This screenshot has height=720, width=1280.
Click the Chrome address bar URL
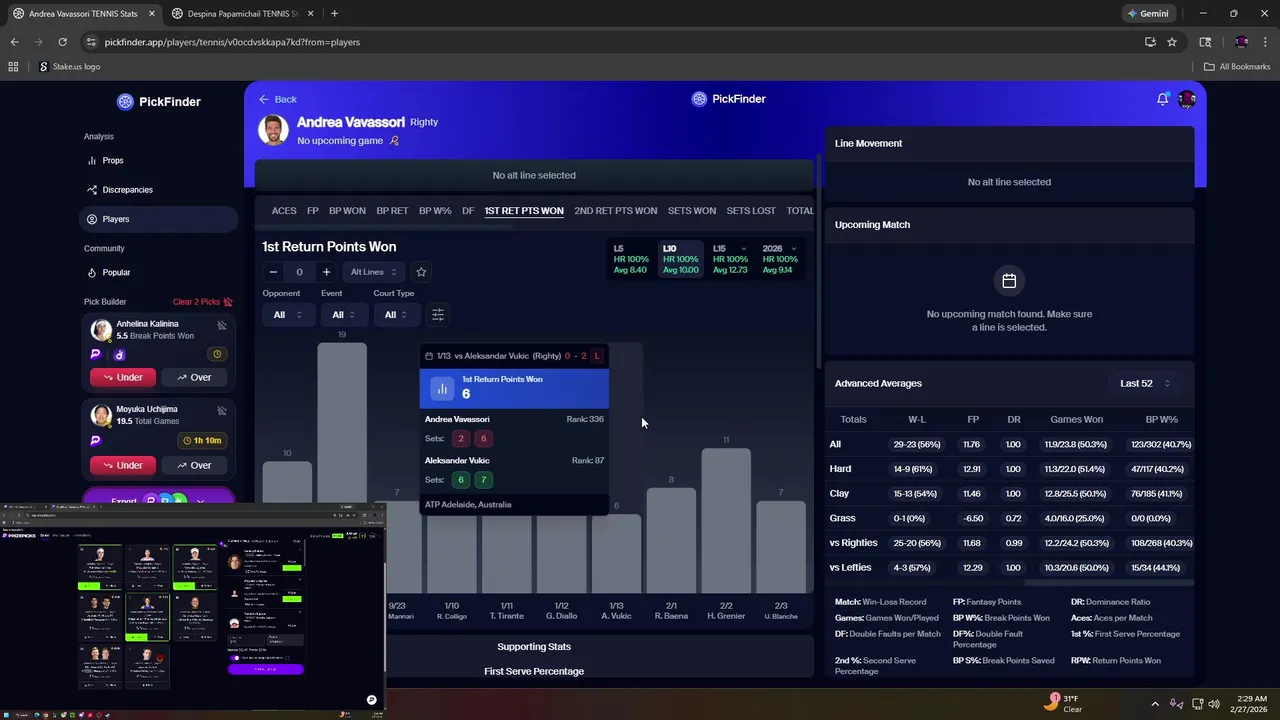click(232, 42)
